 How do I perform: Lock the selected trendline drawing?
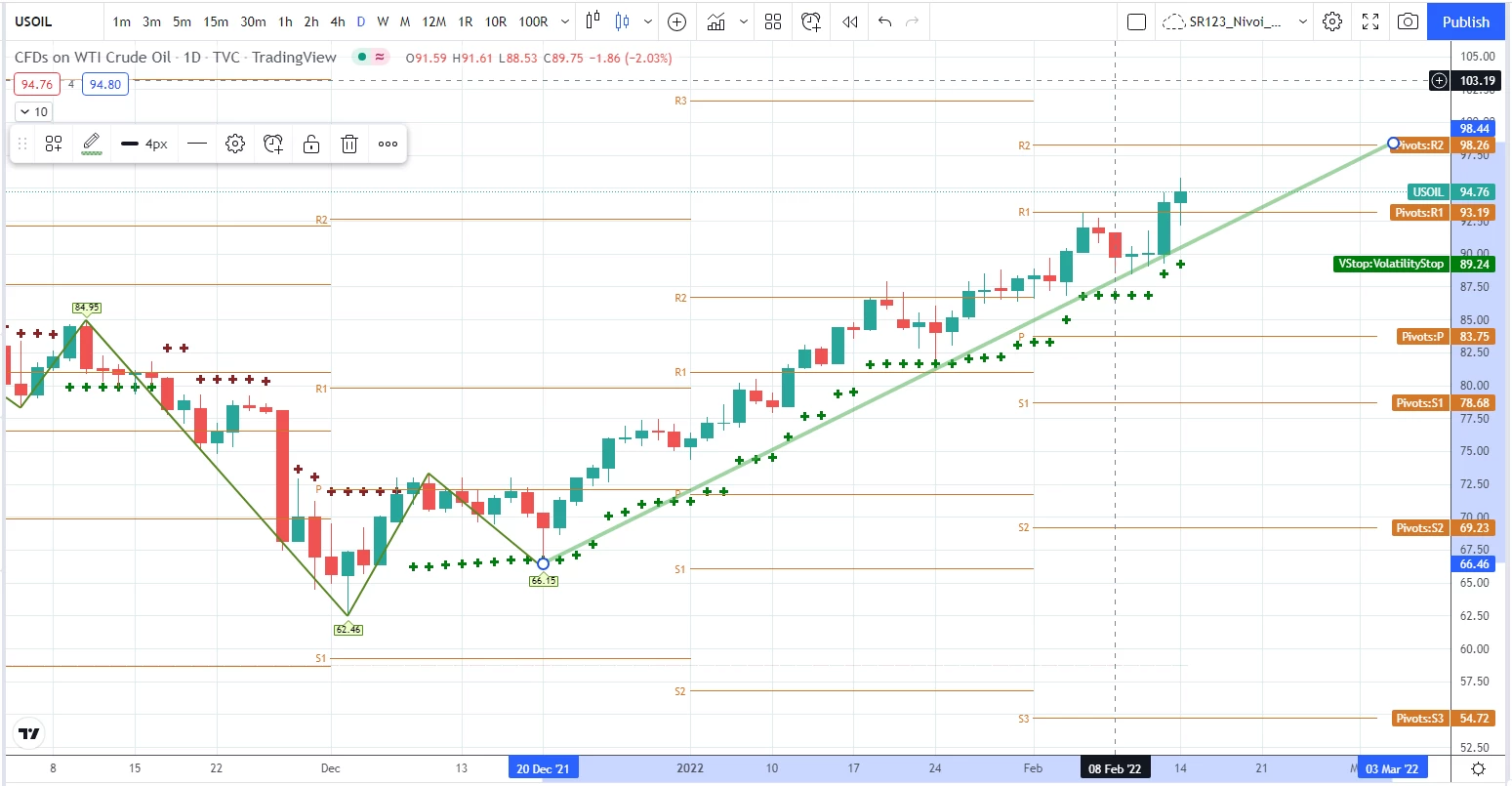tap(310, 144)
